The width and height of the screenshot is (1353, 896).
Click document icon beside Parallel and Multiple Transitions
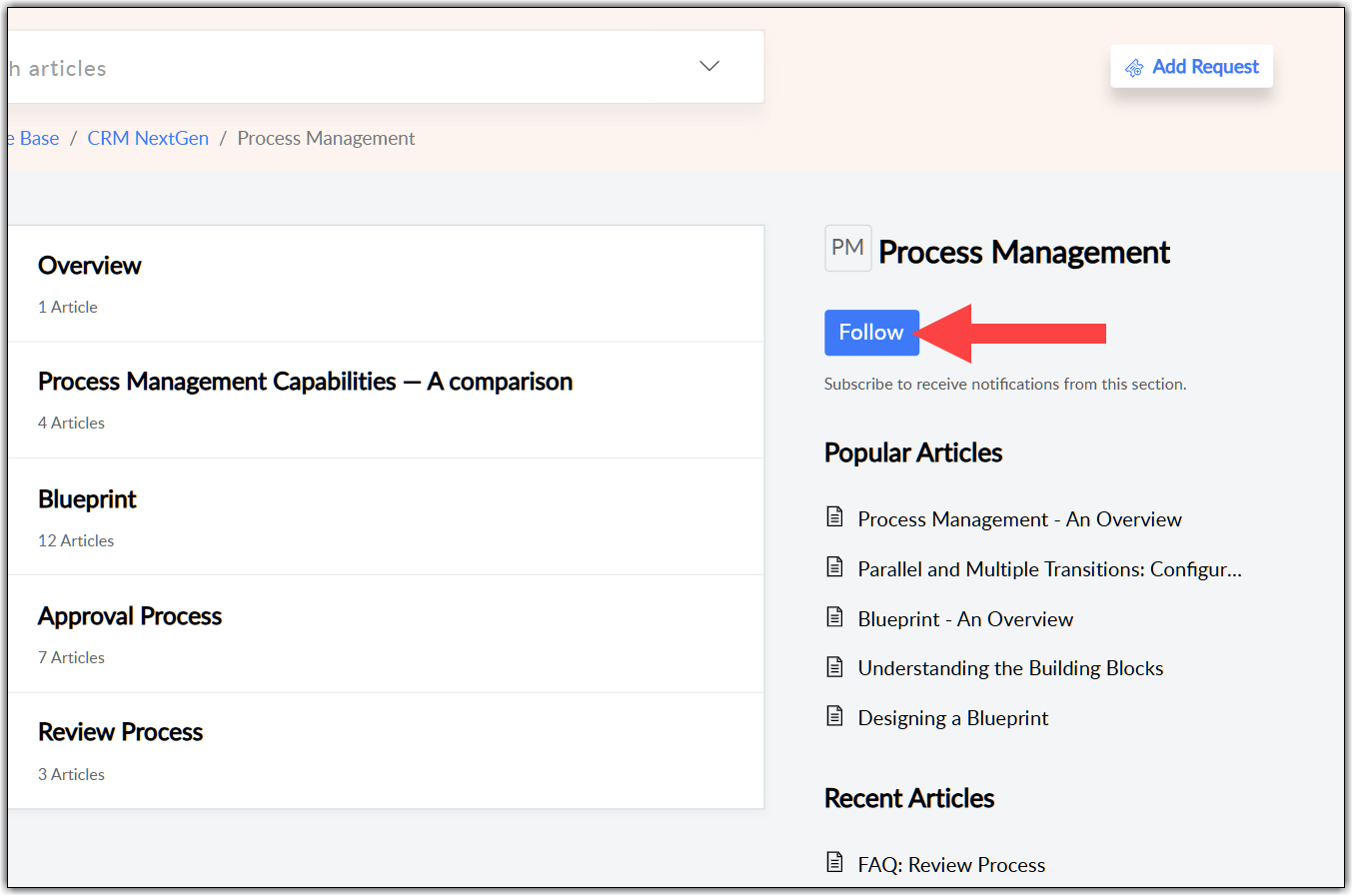[835, 567]
